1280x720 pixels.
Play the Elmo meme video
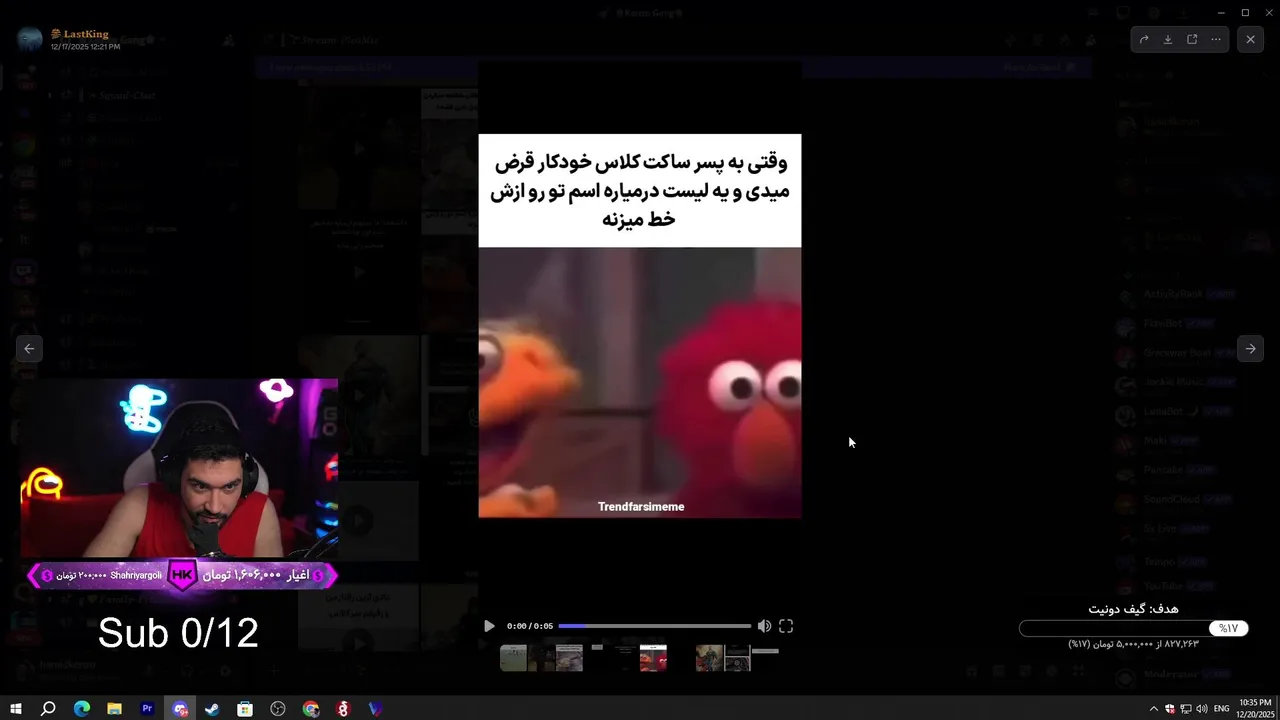point(489,626)
